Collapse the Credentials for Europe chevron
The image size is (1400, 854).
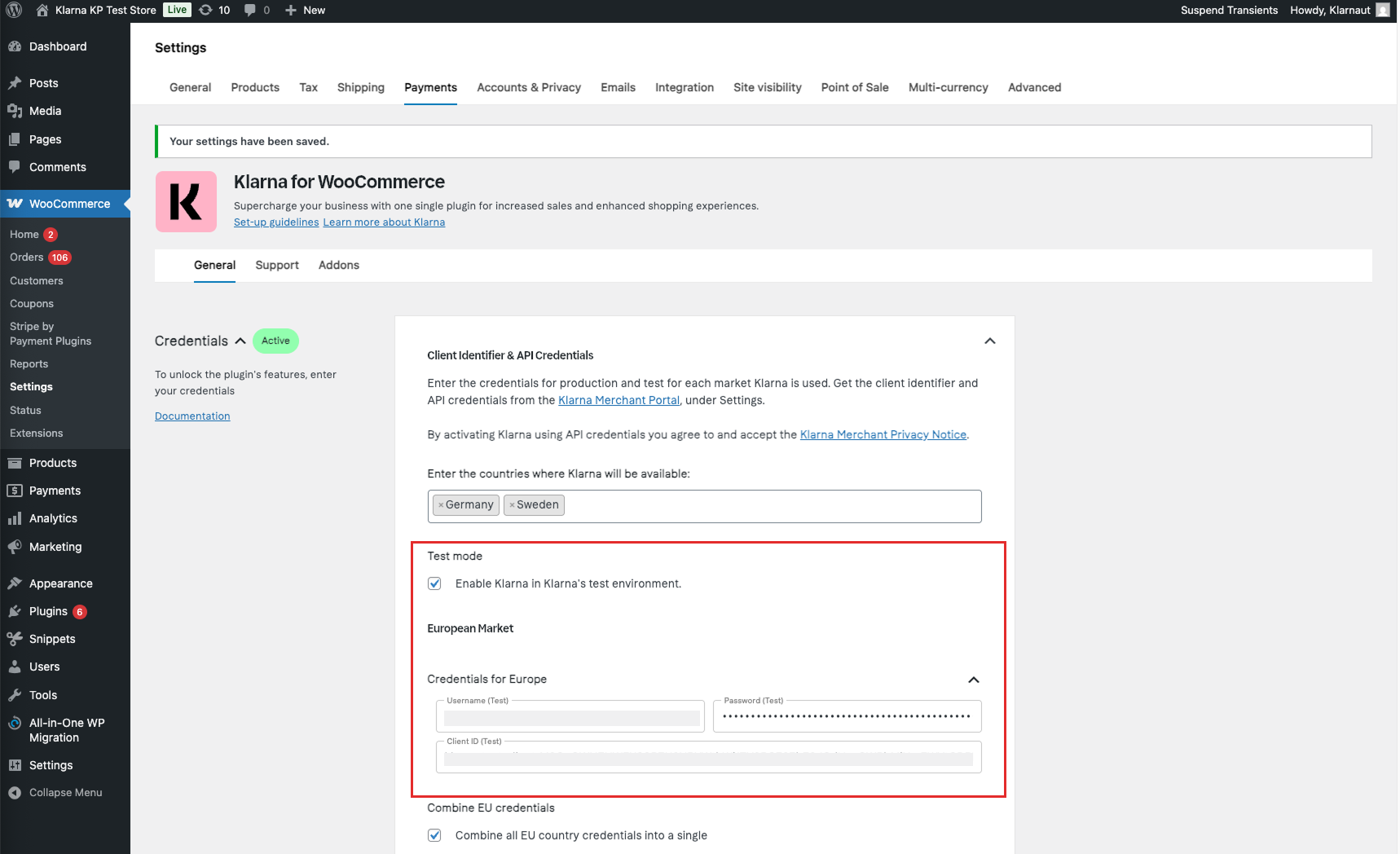coord(974,680)
